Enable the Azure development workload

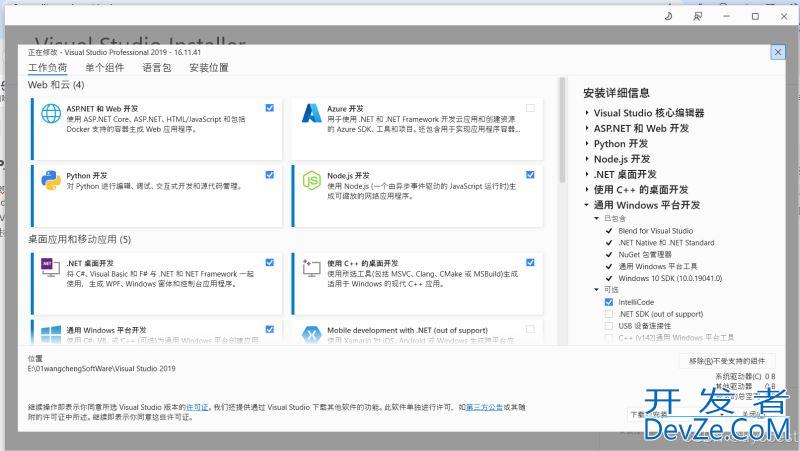(530, 108)
